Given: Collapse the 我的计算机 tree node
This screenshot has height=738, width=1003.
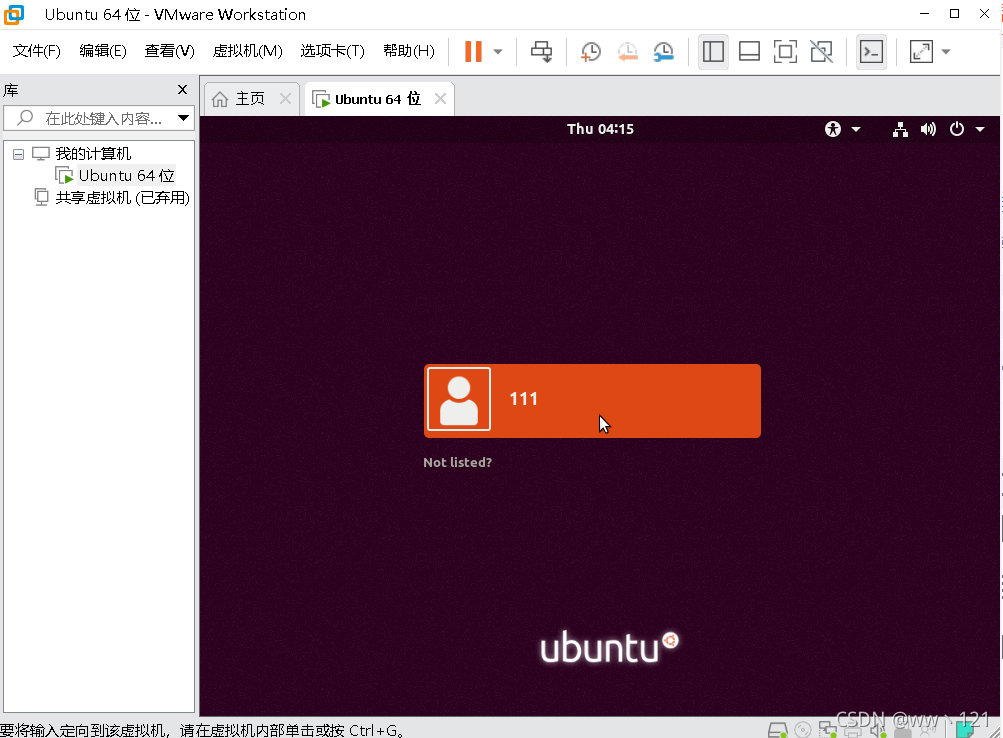Looking at the screenshot, I should point(19,154).
